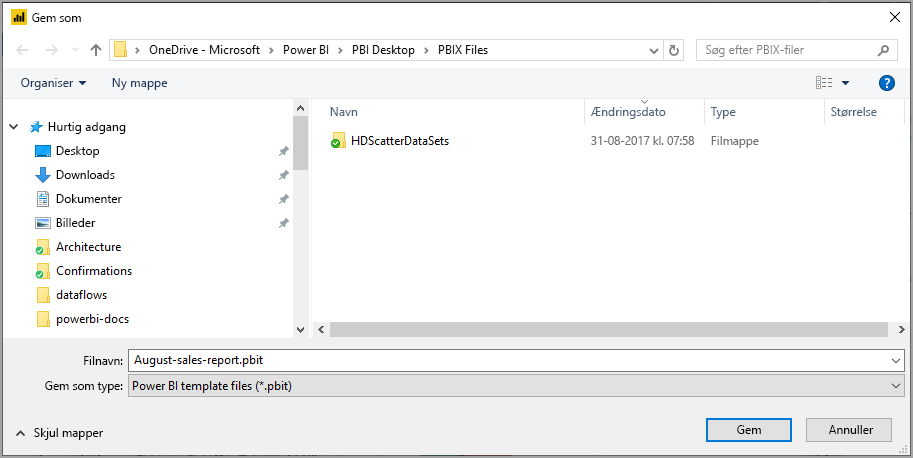
Task: Create a new folder with Ny mappe
Action: pos(140,83)
